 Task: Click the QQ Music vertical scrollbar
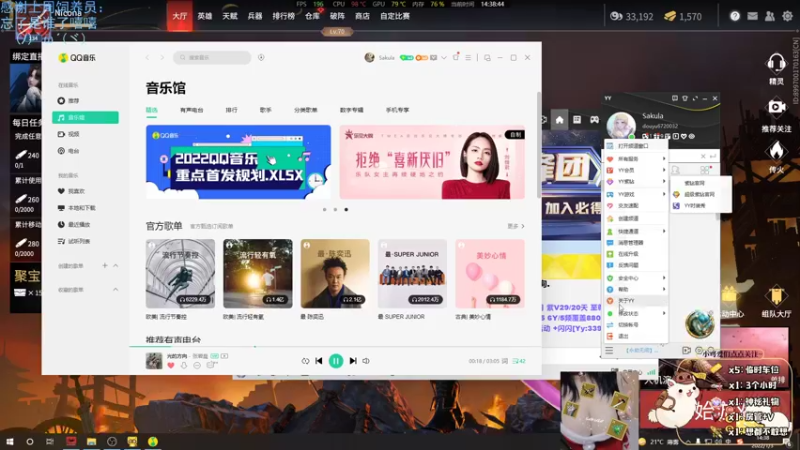[539, 145]
